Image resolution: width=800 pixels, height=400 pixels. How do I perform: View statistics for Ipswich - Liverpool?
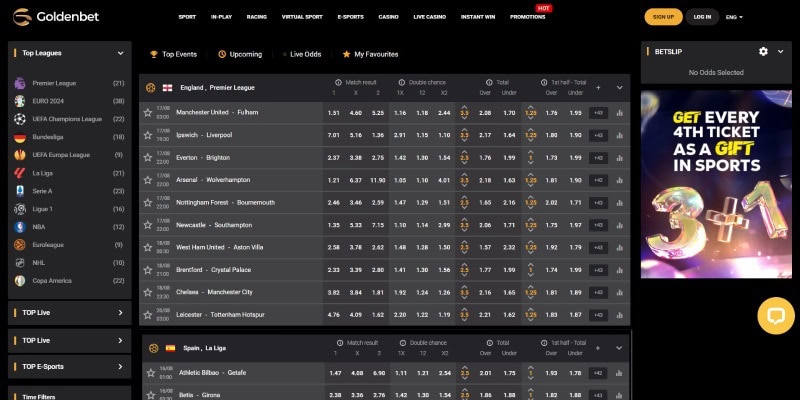619,135
